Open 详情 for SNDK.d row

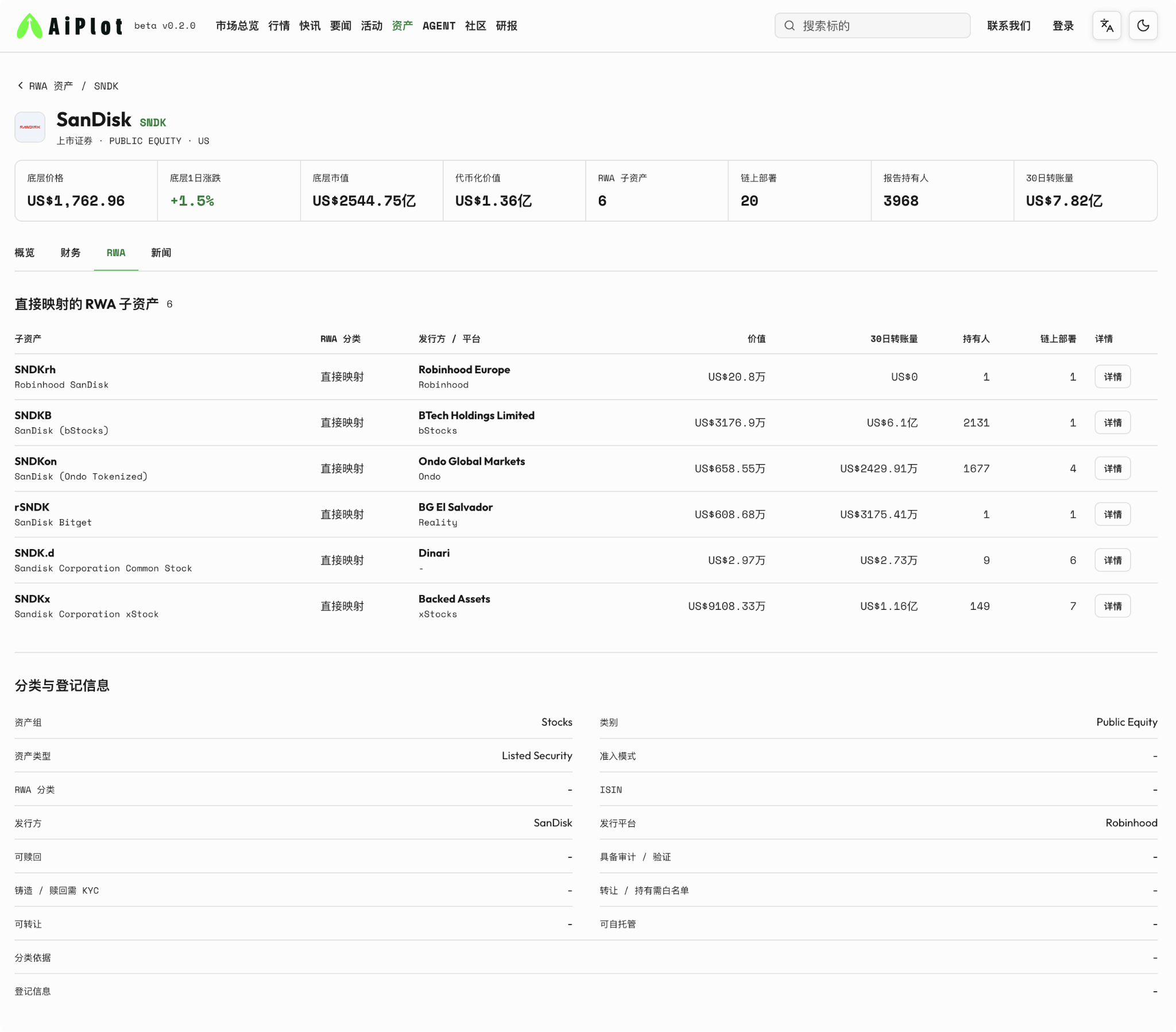click(x=1112, y=561)
